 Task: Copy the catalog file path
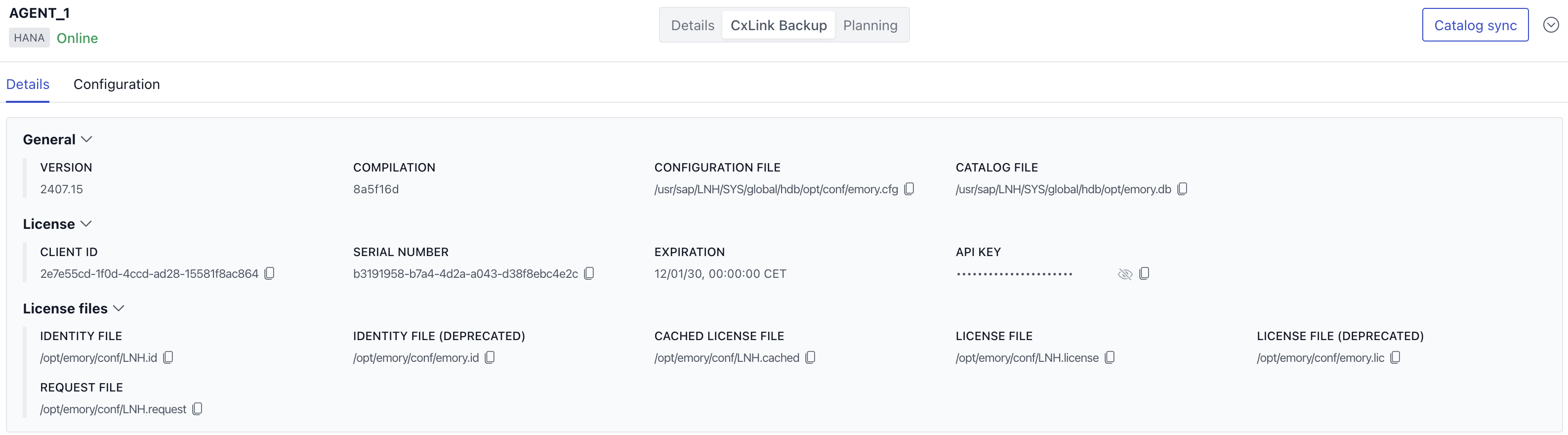point(1182,189)
